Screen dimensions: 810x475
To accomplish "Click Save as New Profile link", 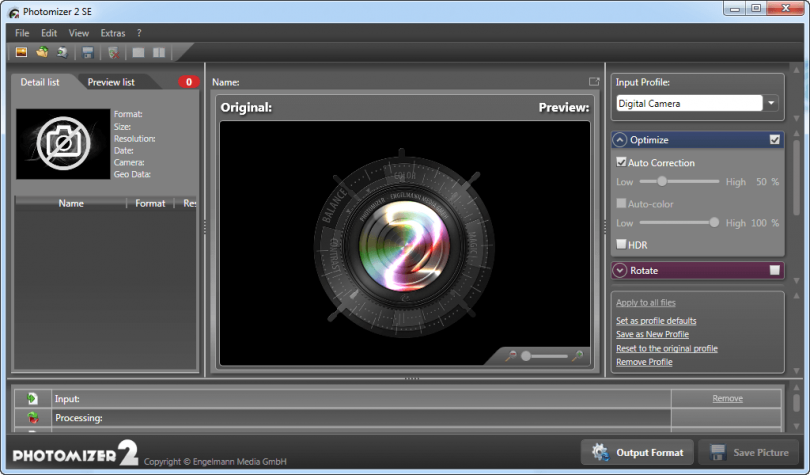I will (x=652, y=334).
